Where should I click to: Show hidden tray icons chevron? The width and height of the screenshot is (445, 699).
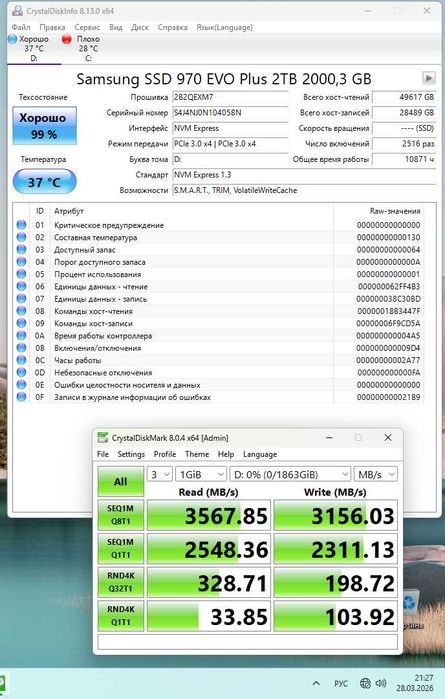[x=316, y=683]
